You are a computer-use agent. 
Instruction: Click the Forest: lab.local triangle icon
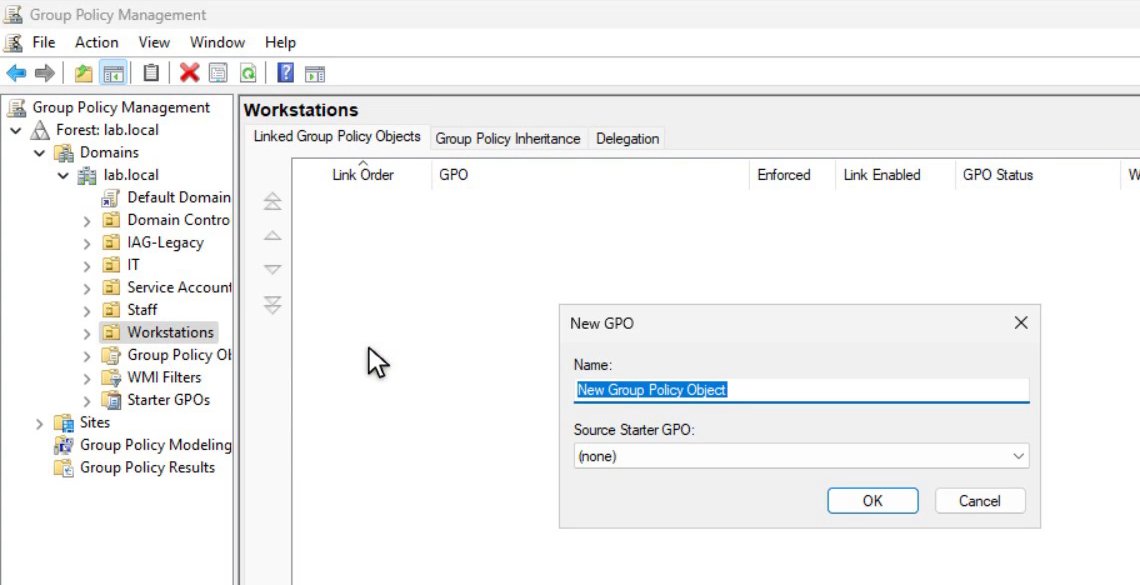pos(40,130)
